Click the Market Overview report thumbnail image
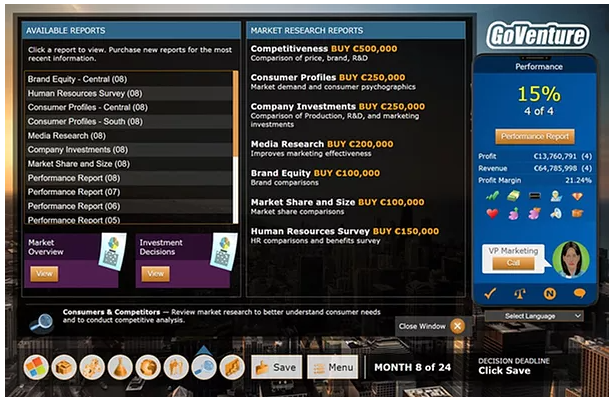 pos(113,251)
